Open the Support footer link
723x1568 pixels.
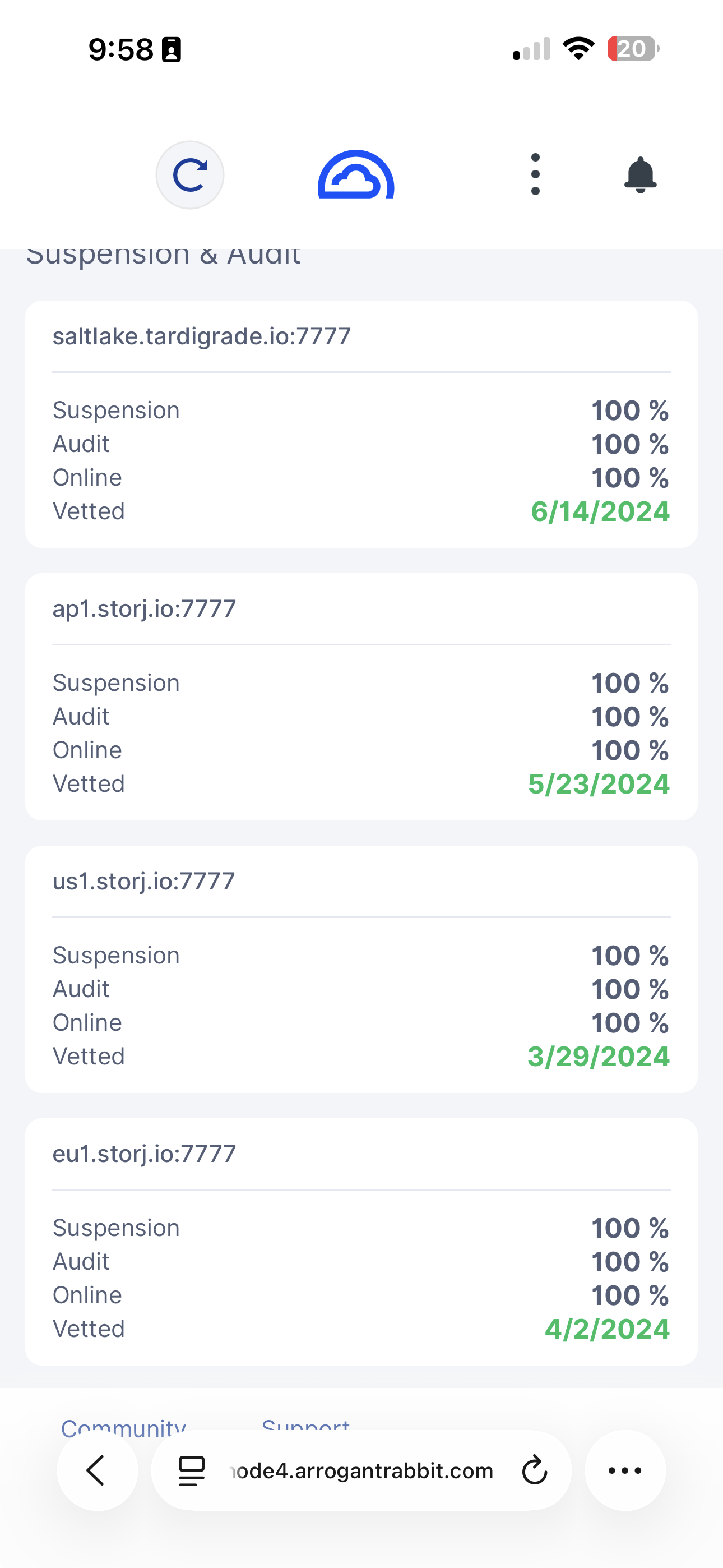(305, 1426)
